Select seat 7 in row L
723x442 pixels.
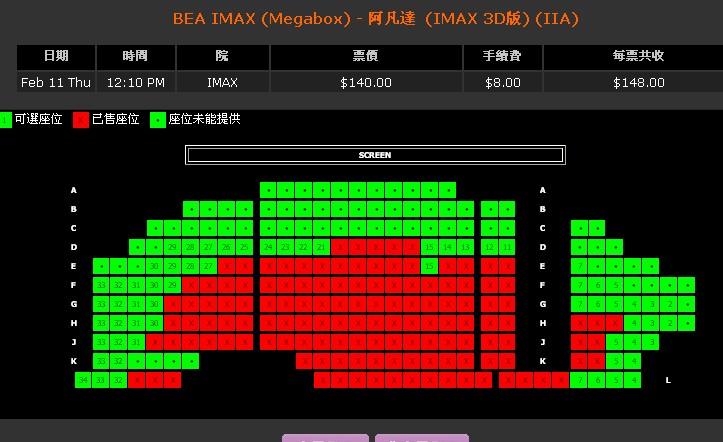point(580,380)
